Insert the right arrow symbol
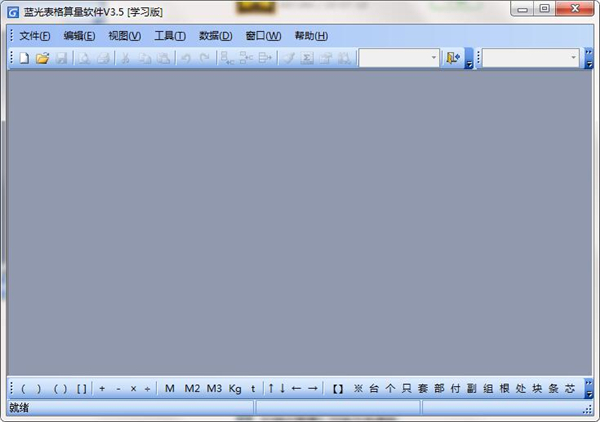This screenshot has width=600, height=422. 312,388
